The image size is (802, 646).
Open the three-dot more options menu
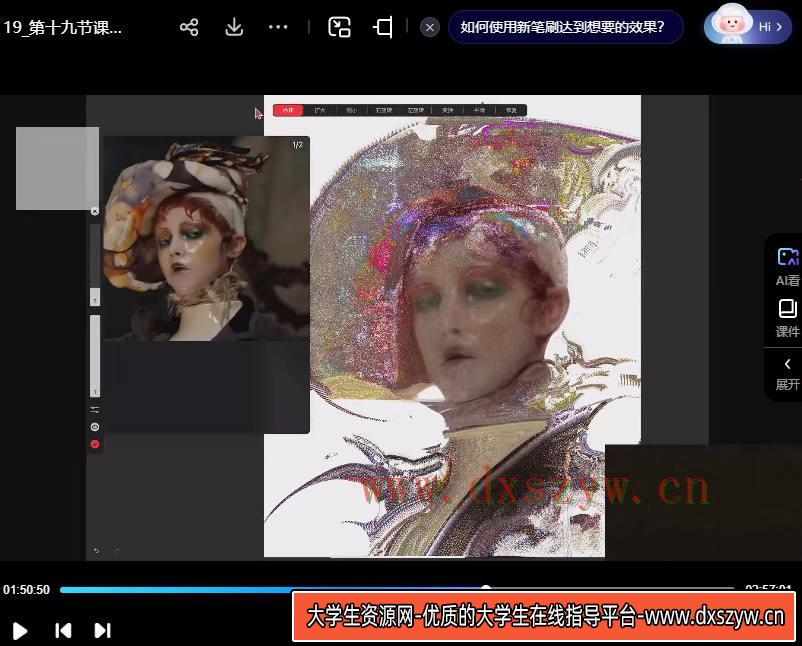click(278, 27)
